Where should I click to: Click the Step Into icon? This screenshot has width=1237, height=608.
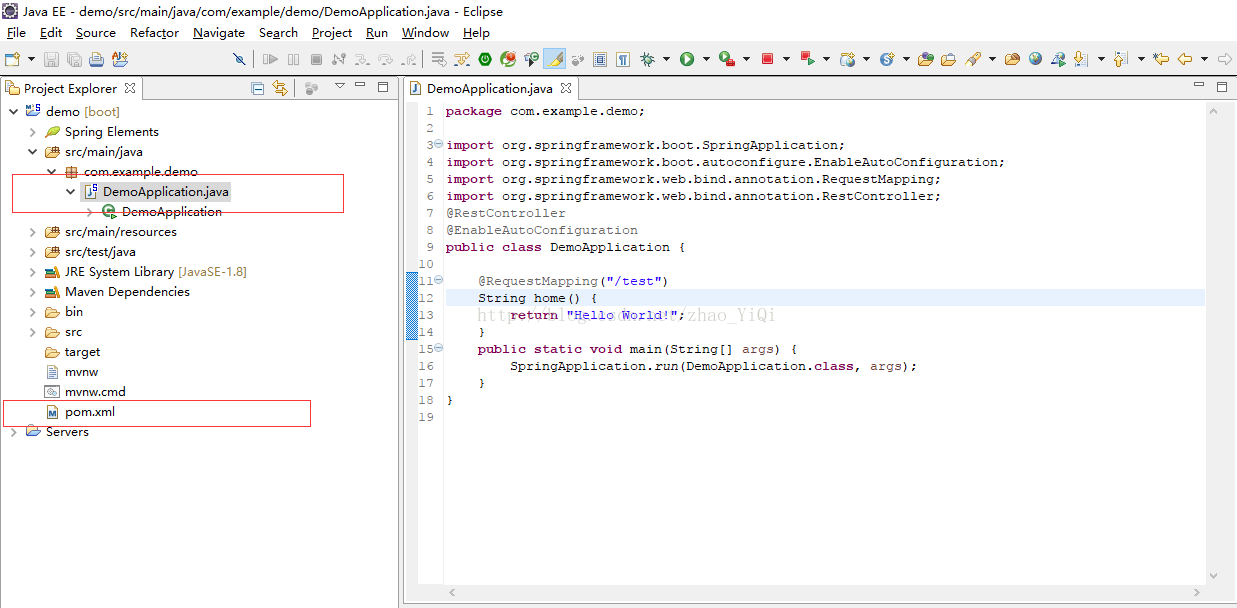(362, 59)
